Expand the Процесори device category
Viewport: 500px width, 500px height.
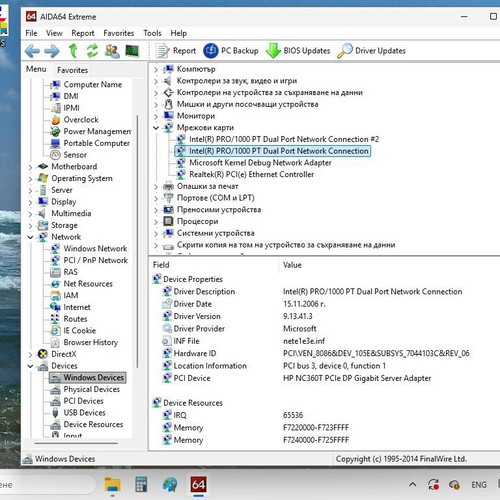pyautogui.click(x=156, y=222)
